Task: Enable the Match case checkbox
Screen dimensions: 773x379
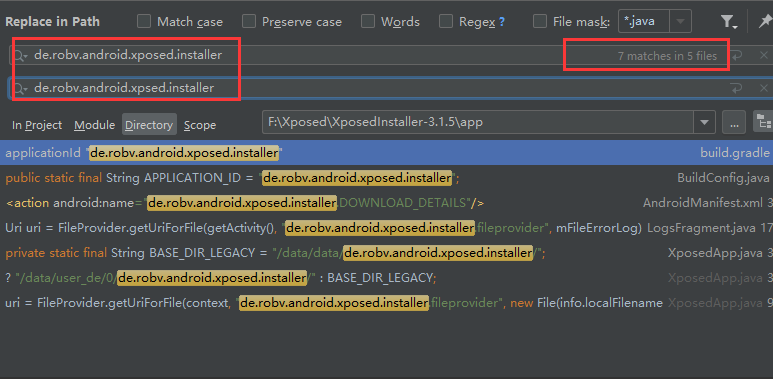Action: tap(144, 22)
